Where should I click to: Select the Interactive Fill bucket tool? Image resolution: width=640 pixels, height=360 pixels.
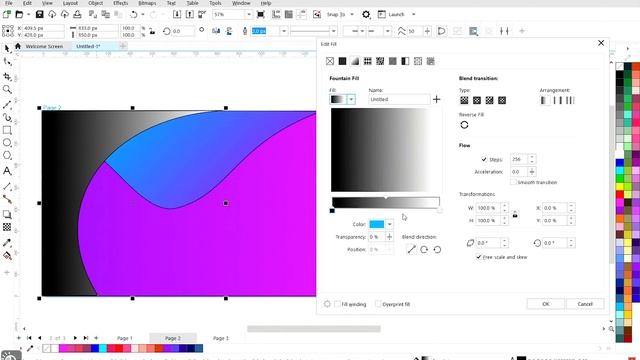click(7, 256)
